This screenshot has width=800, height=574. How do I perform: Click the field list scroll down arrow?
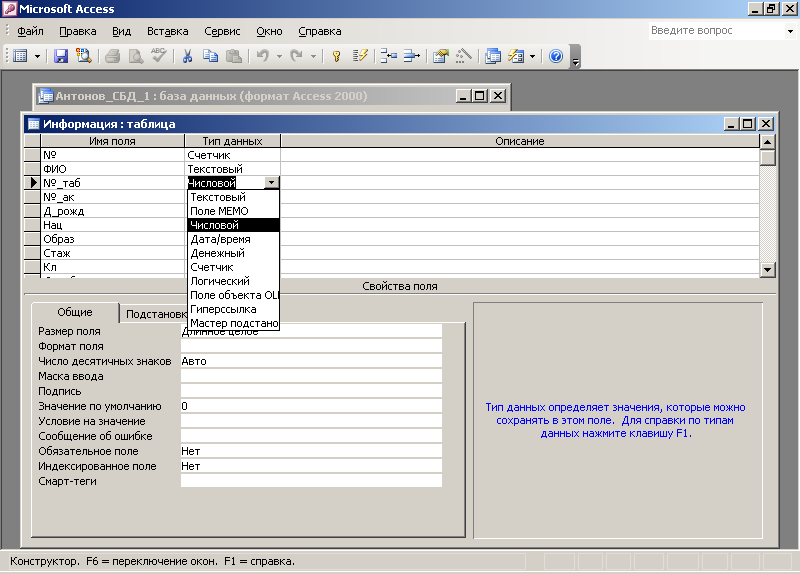pos(767,270)
